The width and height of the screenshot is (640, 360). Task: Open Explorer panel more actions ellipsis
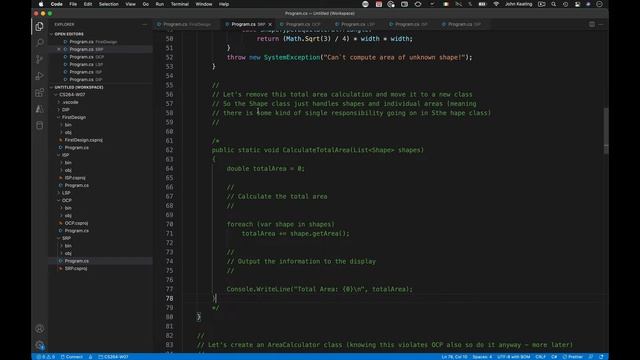(144, 24)
